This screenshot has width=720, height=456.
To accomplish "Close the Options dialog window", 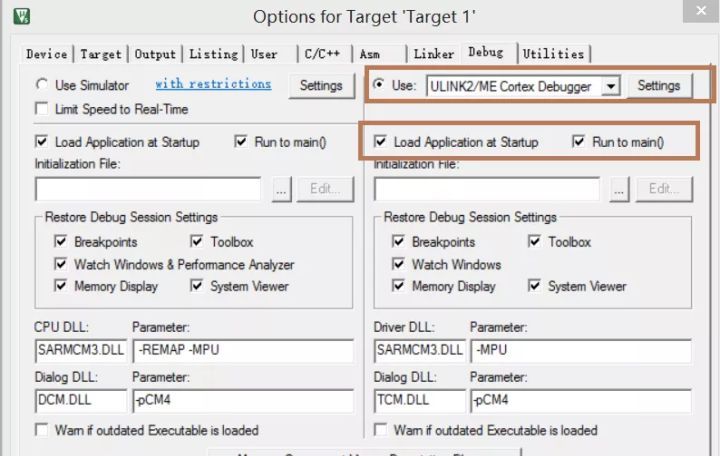I will [x=696, y=15].
